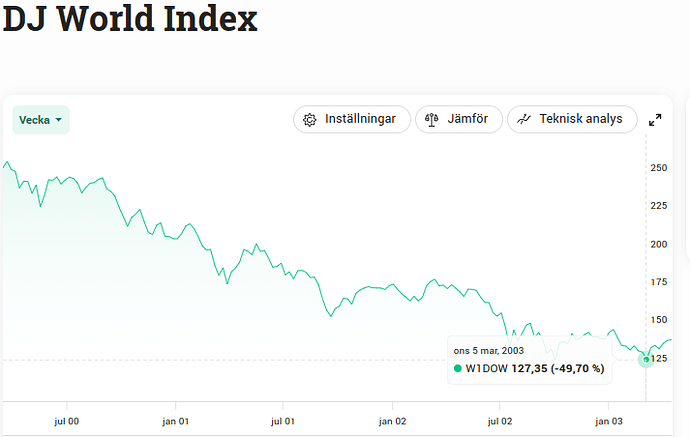
Task: Click the jul 00 x-axis label
Action: (67, 422)
